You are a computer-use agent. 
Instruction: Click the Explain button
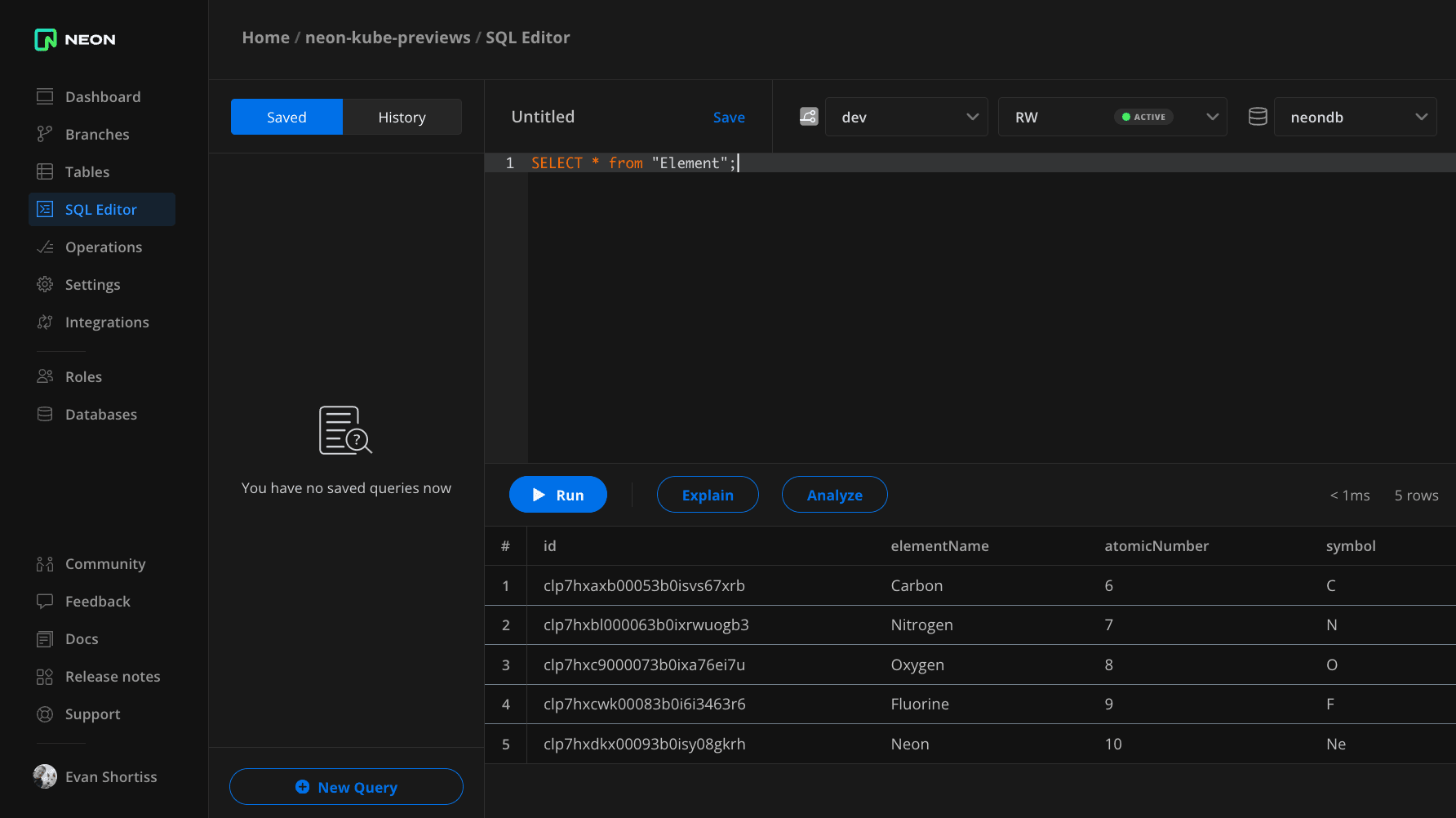[x=708, y=495]
